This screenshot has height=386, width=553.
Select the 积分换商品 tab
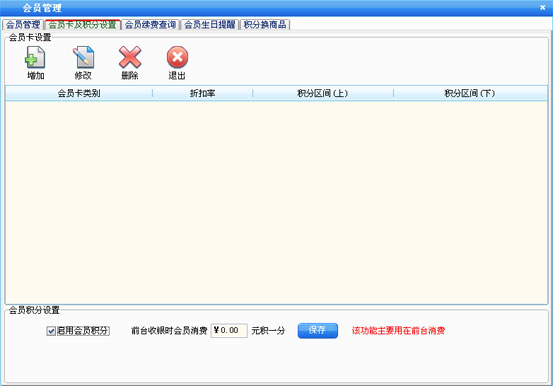(x=265, y=25)
